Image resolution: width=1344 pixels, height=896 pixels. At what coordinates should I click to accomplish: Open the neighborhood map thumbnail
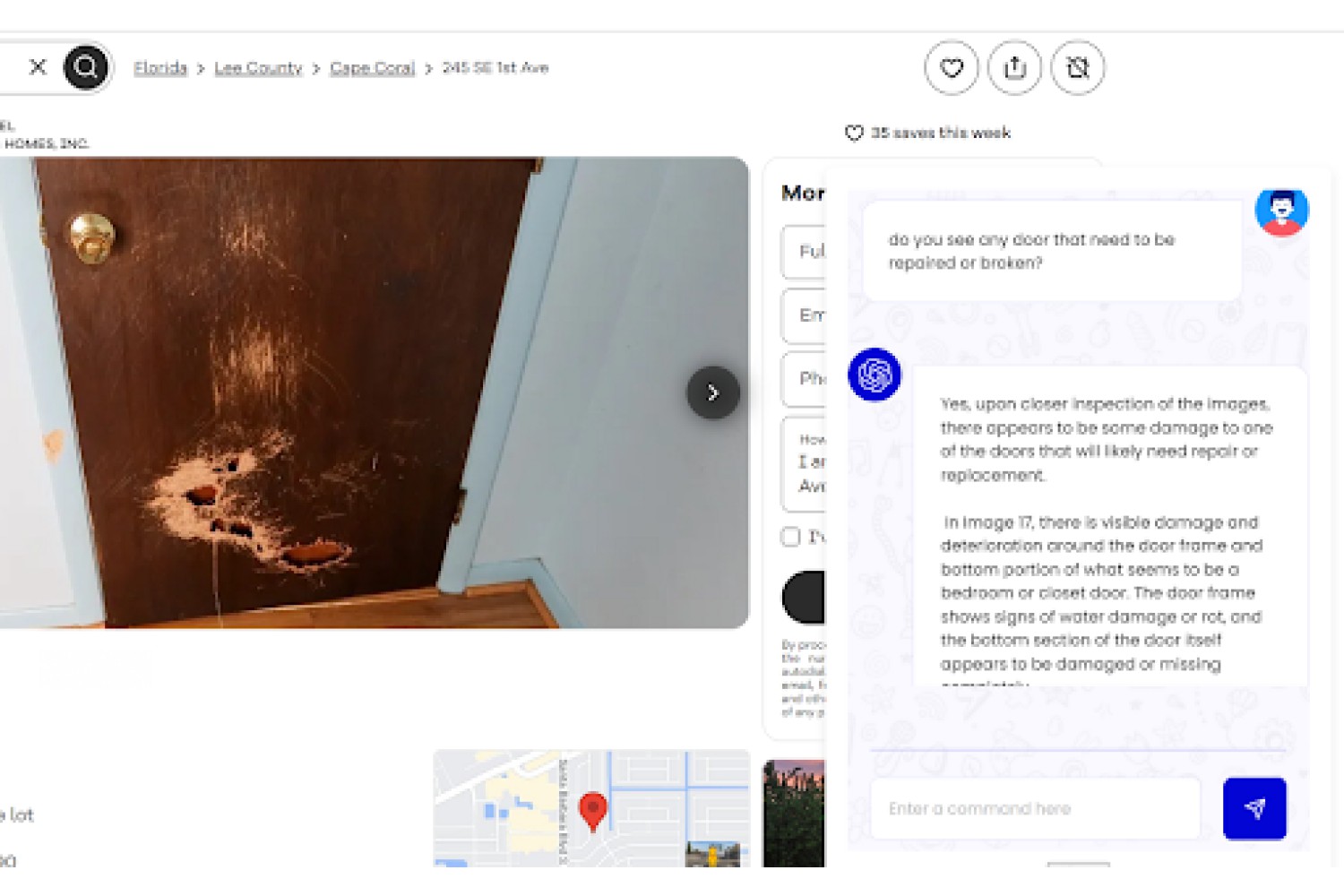coord(591,808)
